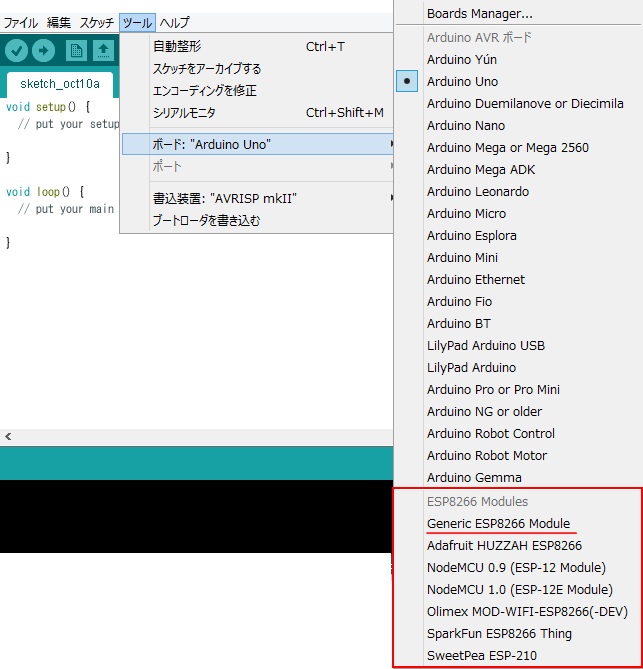Open the スケッチ menu
The height and width of the screenshot is (669, 643).
click(x=96, y=23)
